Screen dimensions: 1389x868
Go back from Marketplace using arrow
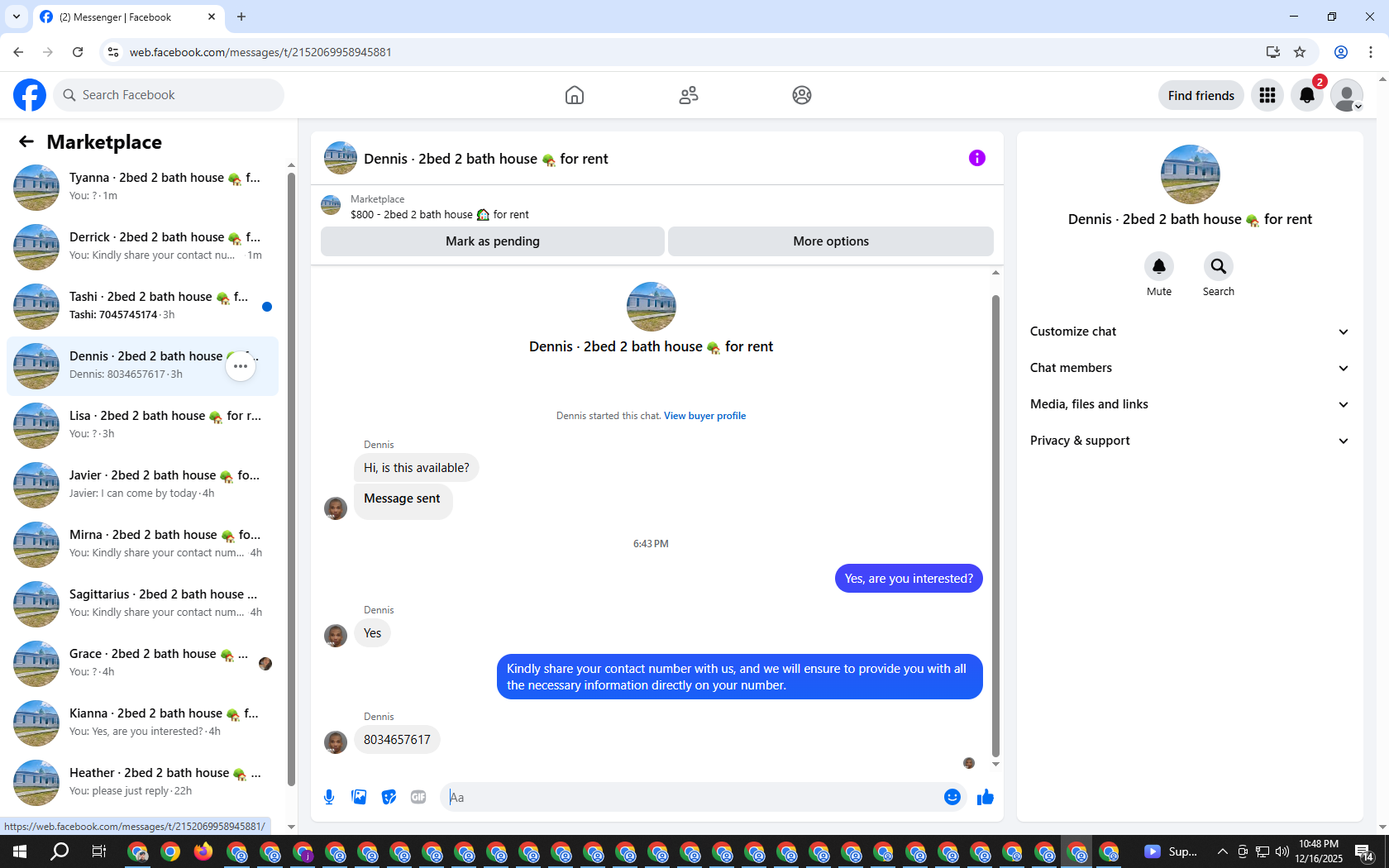26,142
